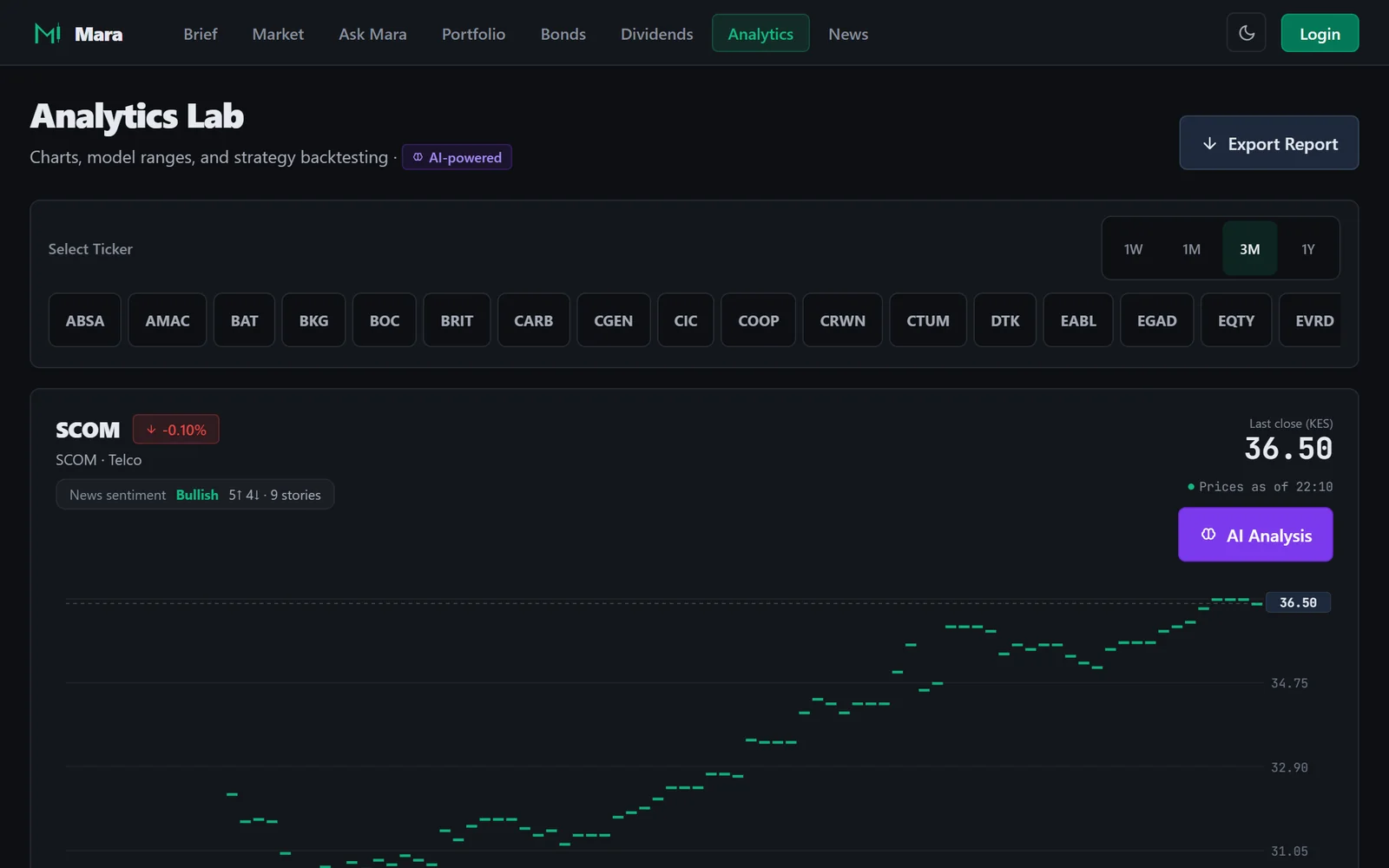This screenshot has height=868, width=1389.
Task: Choose the CARB ticker
Action: 534,320
